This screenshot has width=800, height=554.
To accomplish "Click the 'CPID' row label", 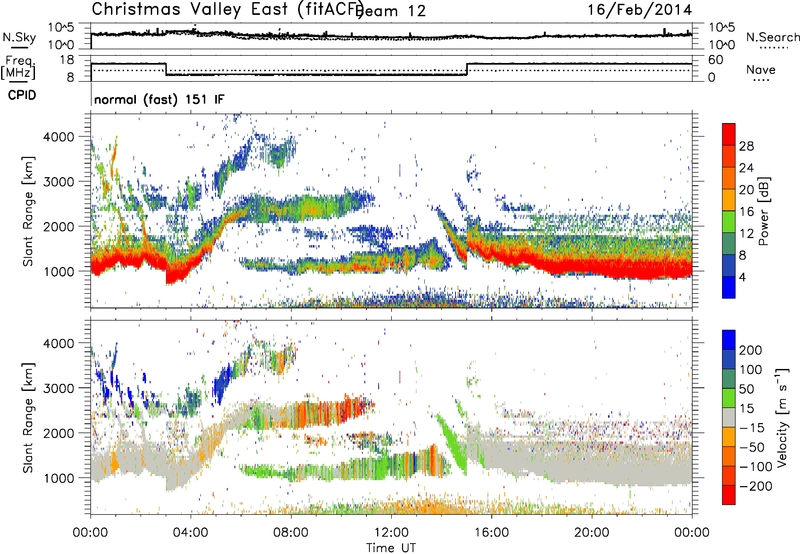I will [22, 95].
